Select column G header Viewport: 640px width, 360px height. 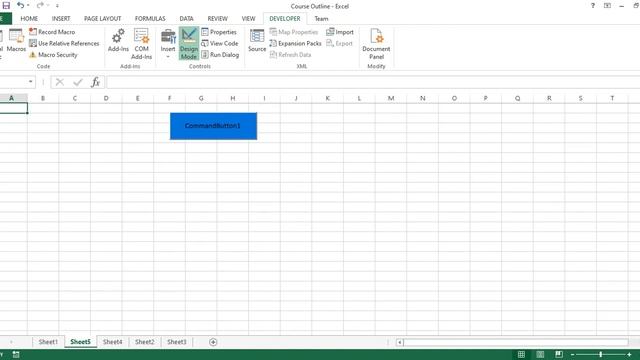tap(201, 98)
